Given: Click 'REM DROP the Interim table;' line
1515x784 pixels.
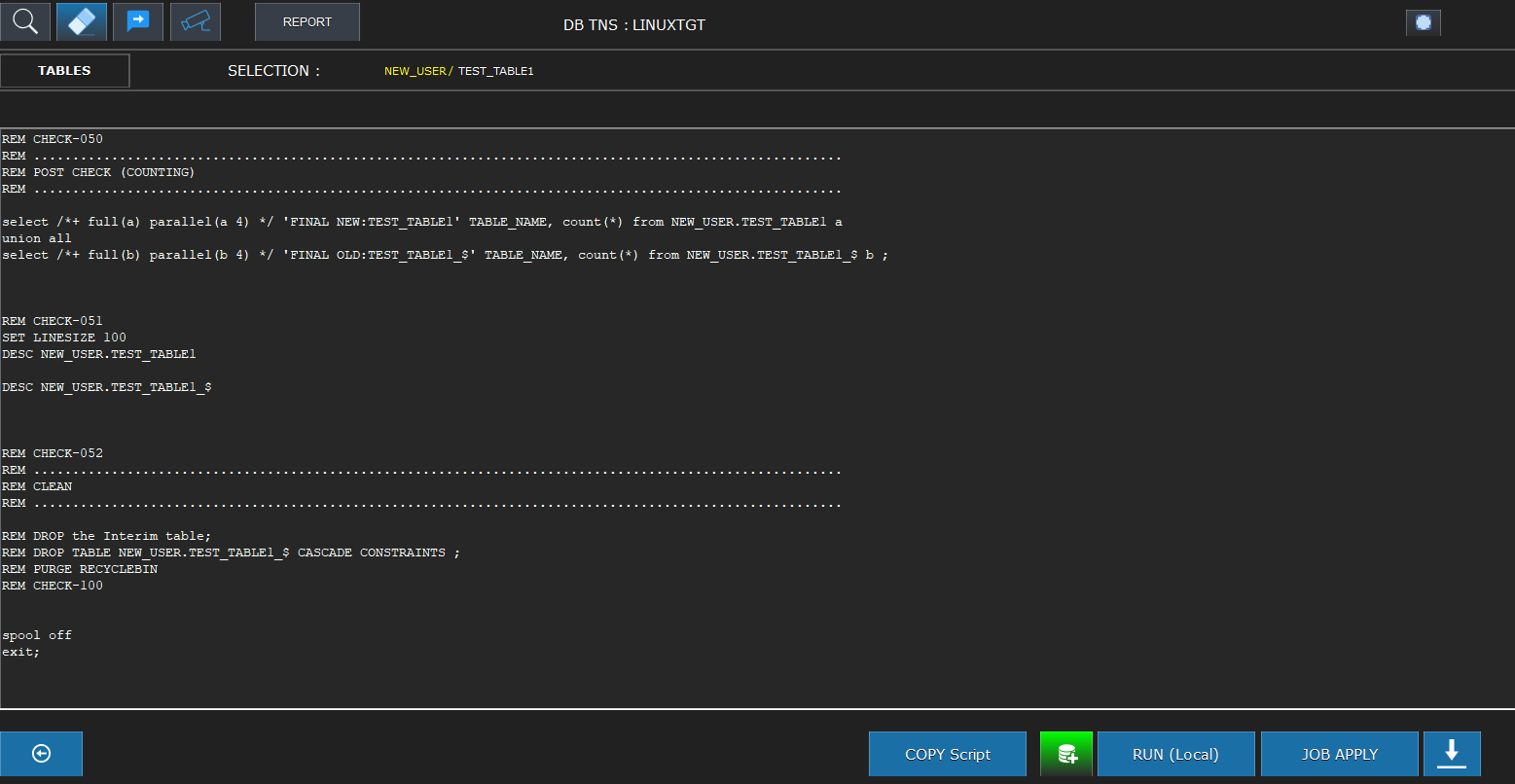Looking at the screenshot, I should [x=106, y=536].
